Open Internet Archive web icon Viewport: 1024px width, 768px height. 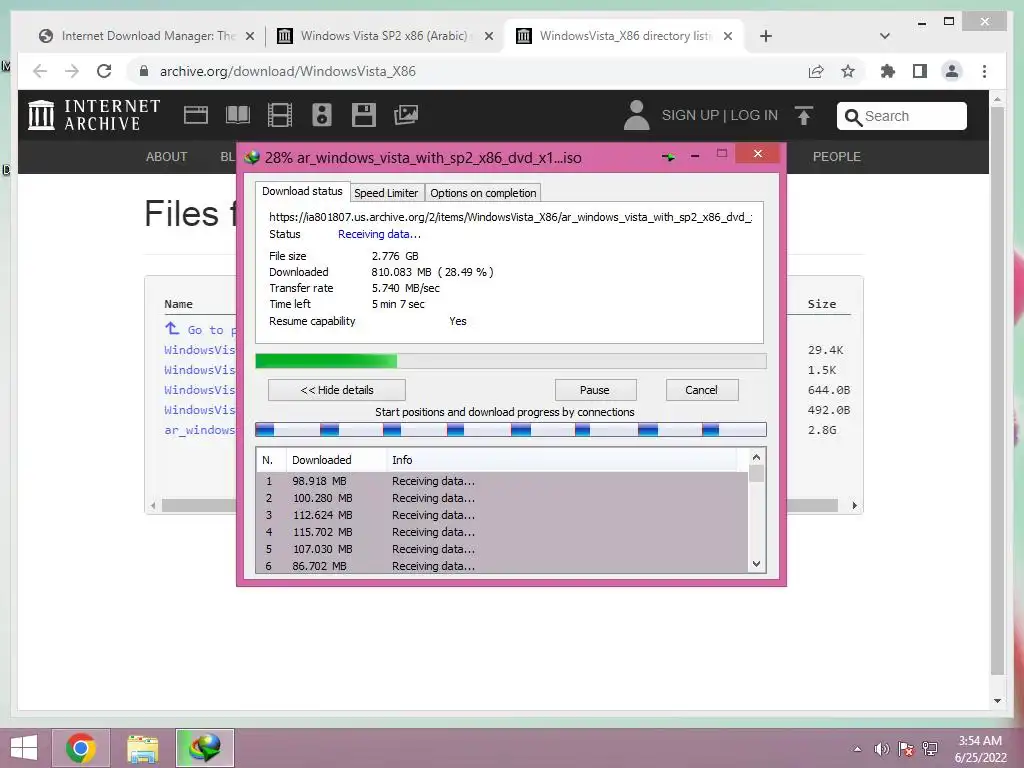tap(195, 116)
